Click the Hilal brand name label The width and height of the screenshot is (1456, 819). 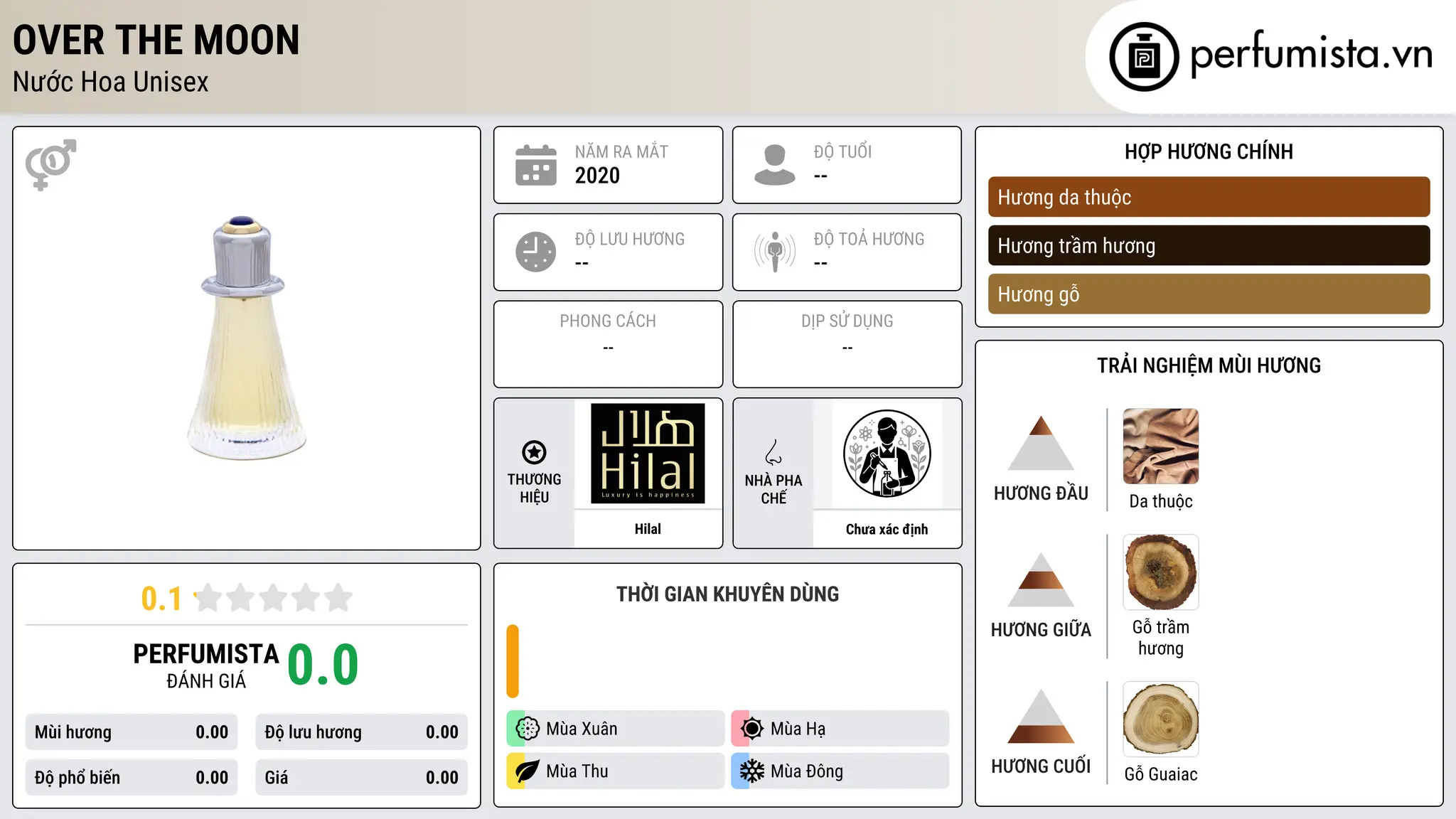(x=648, y=529)
